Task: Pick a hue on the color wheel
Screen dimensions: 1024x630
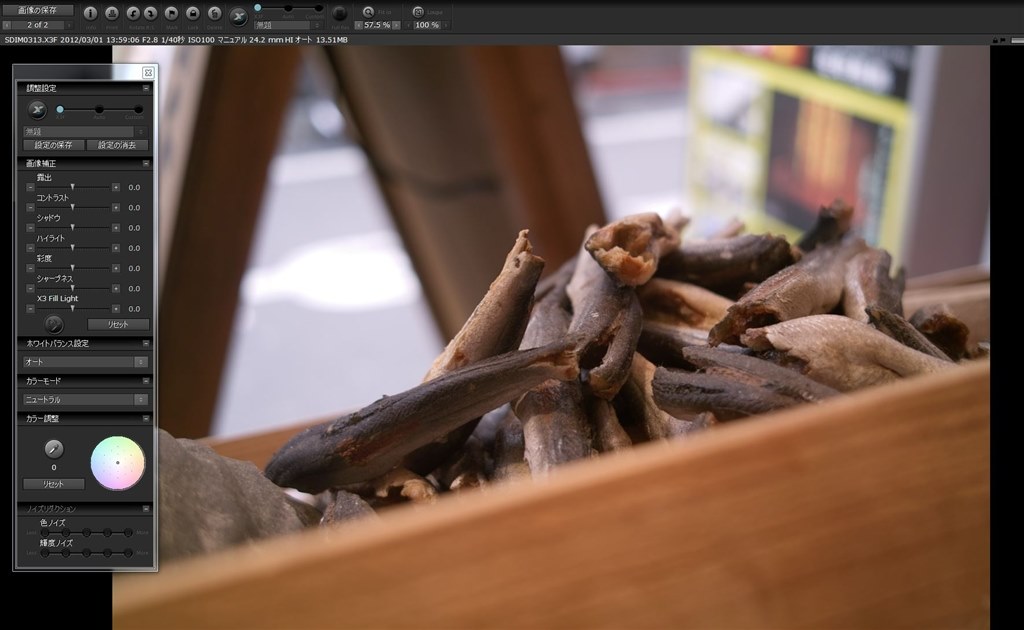Action: [116, 464]
